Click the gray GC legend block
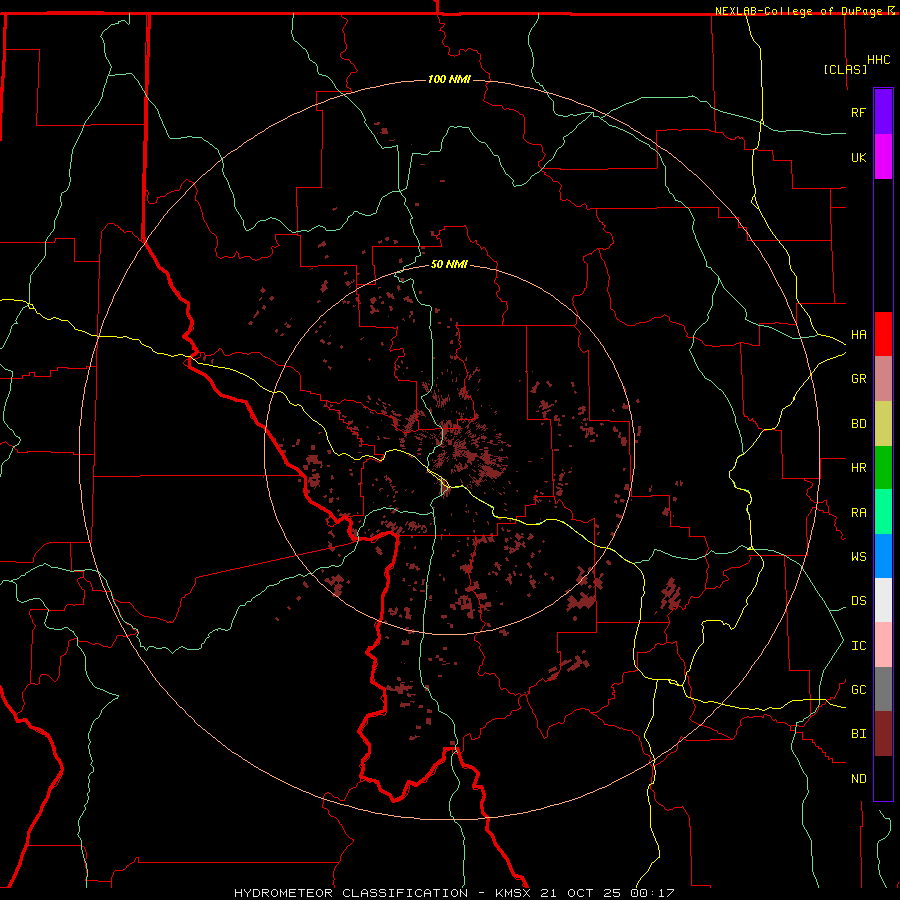 [x=883, y=689]
